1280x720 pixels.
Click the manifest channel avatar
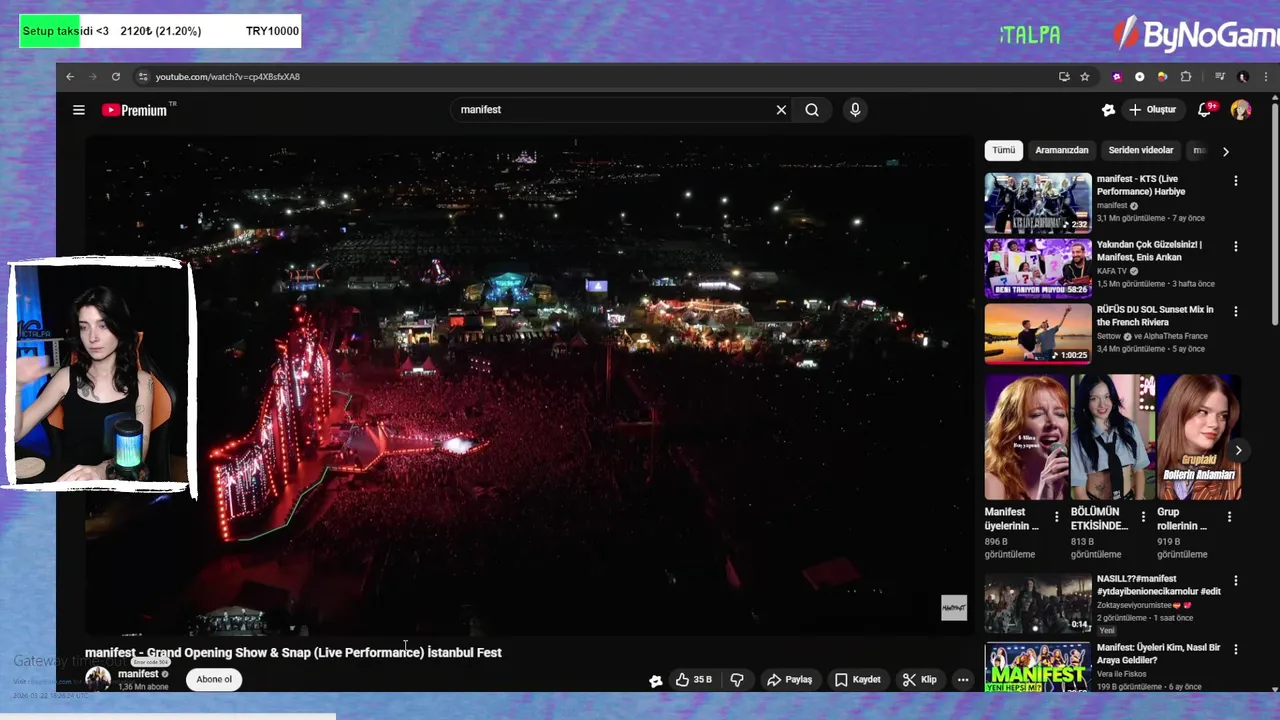(98, 680)
